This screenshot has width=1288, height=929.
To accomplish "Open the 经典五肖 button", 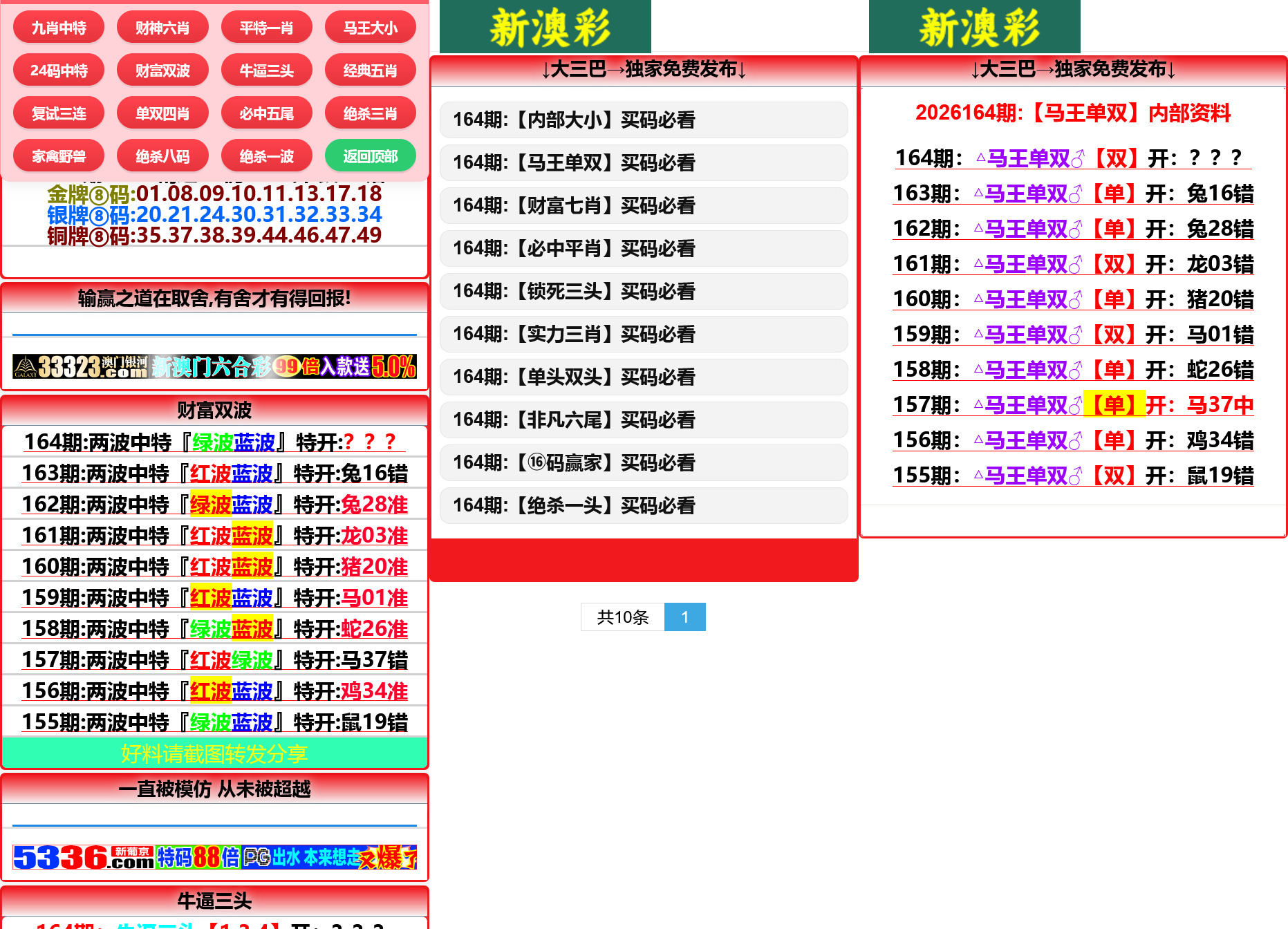I will (371, 71).
